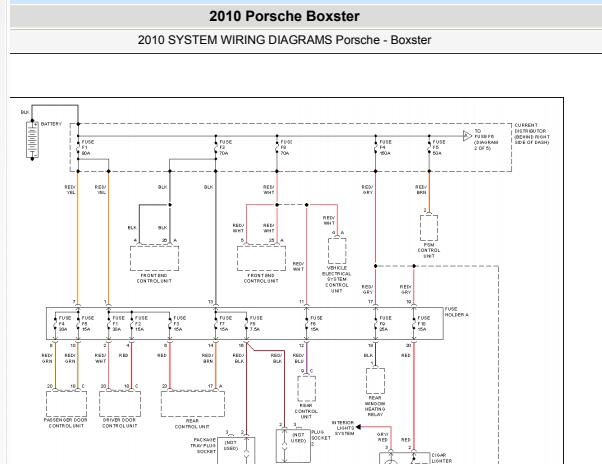Select the 'FUSE F2 70A' label in the current distributor
The width and height of the screenshot is (602, 464).
click(x=225, y=147)
